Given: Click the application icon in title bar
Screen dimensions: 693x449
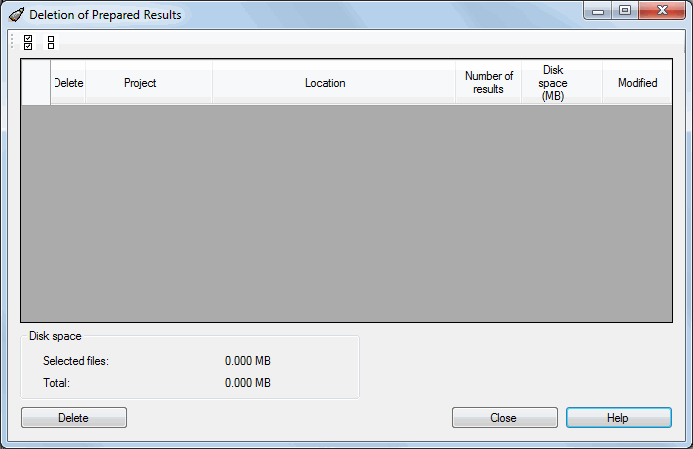Looking at the screenshot, I should coord(16,15).
